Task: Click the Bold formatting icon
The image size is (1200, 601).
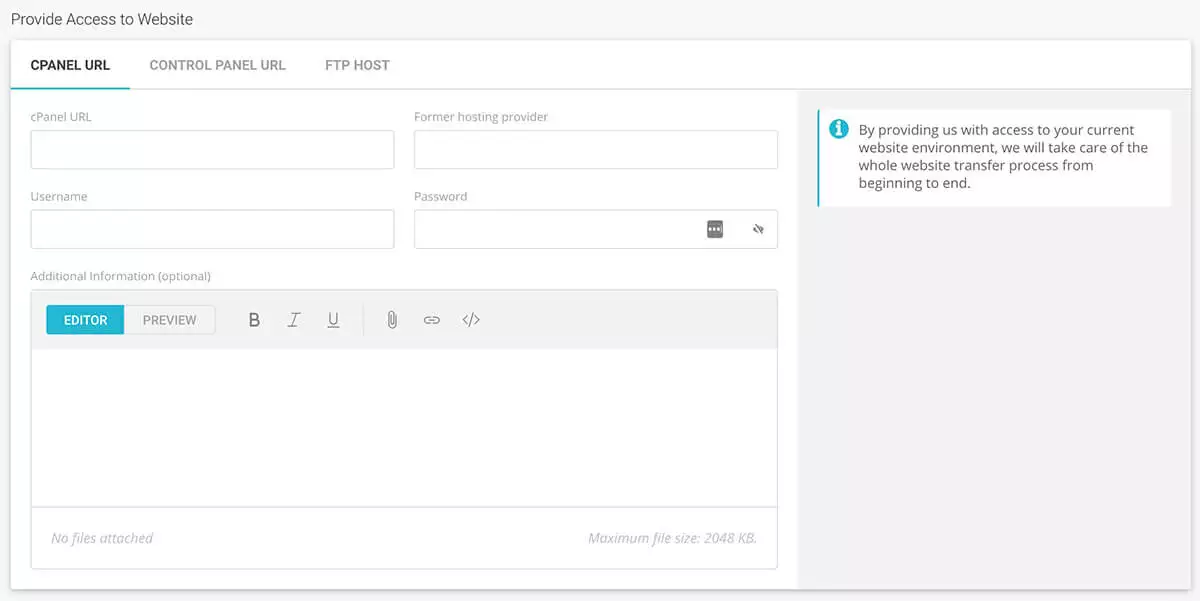Action: [254, 320]
